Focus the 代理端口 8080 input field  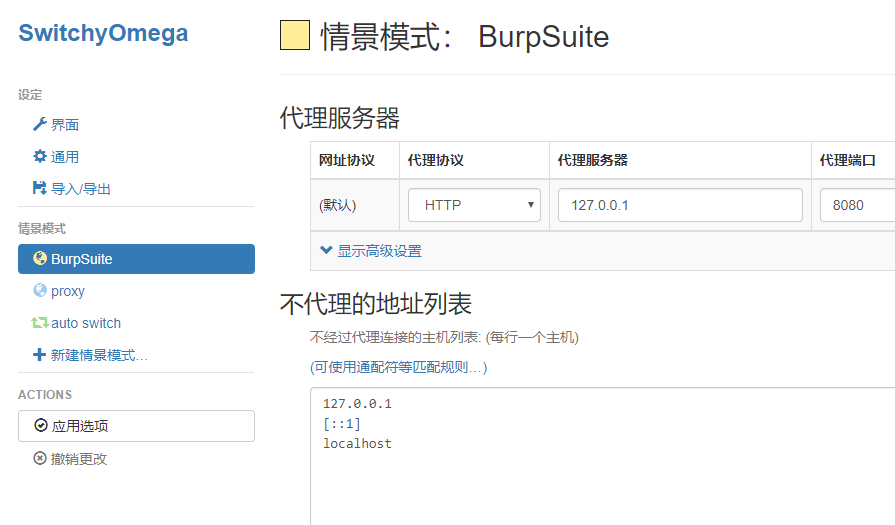(857, 205)
